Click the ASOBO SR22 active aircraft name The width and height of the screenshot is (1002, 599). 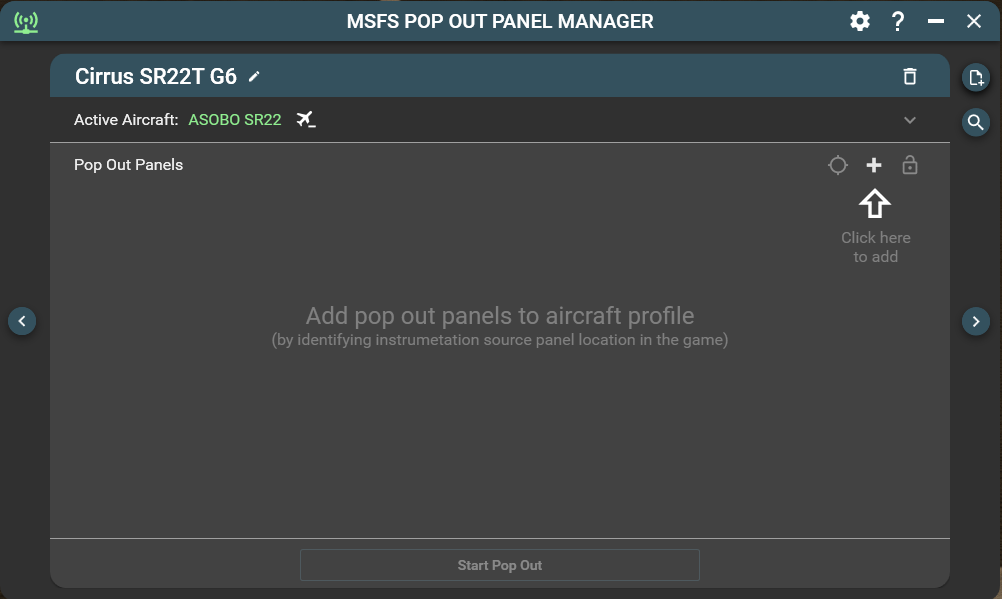click(x=235, y=120)
